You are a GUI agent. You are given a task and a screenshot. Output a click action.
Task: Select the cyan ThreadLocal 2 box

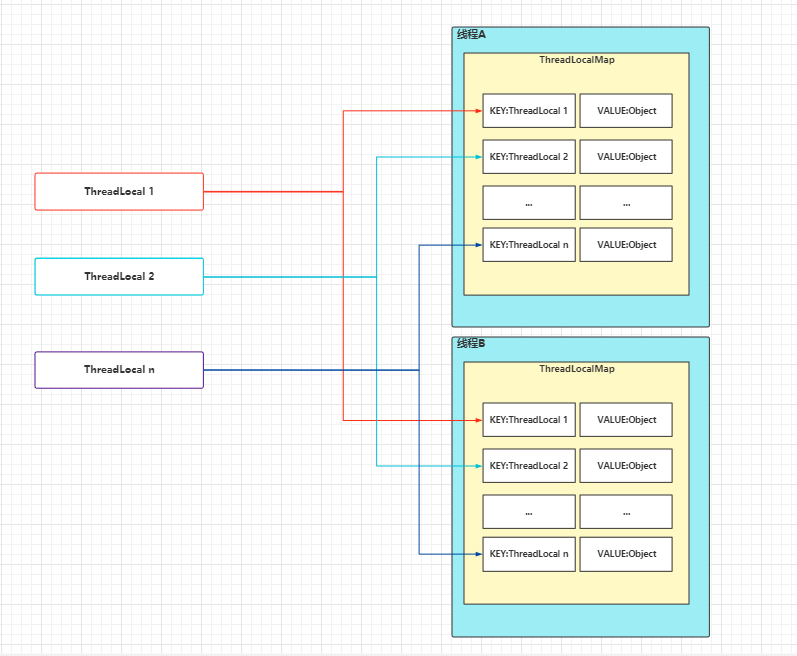point(119,276)
